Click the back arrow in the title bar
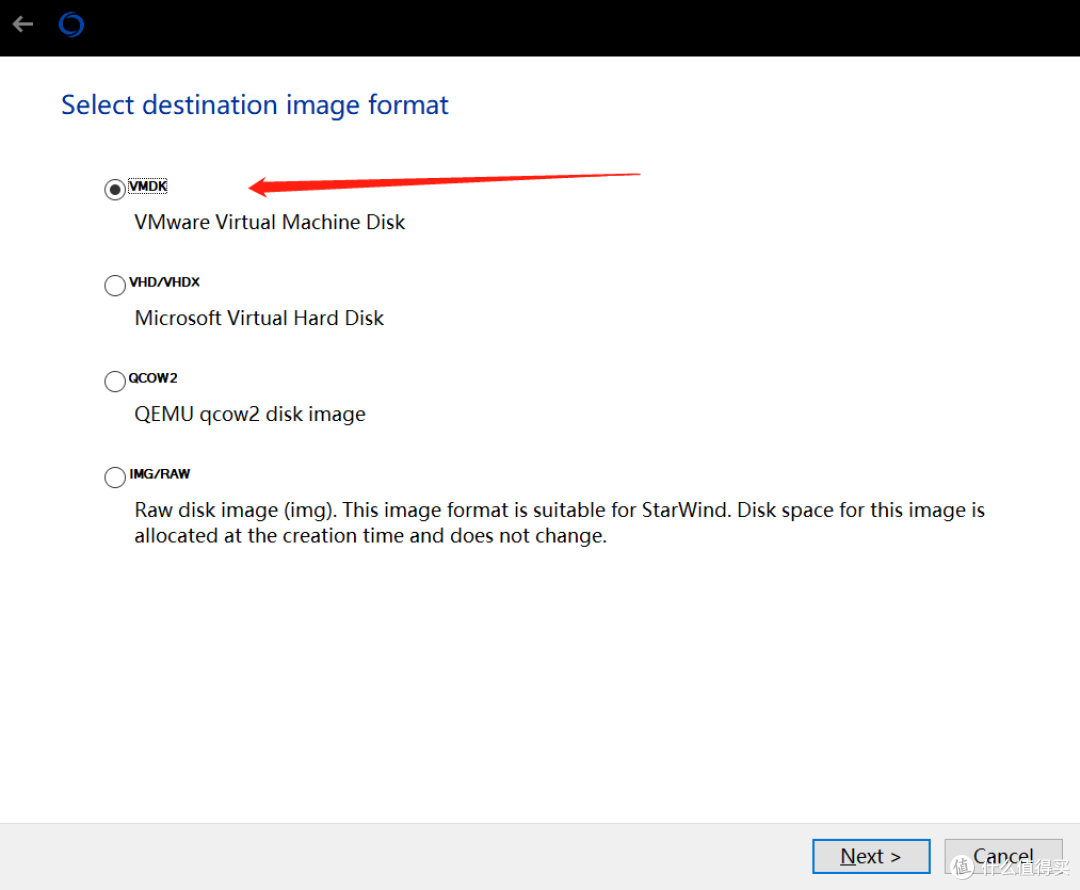The image size is (1080, 890). coord(23,25)
